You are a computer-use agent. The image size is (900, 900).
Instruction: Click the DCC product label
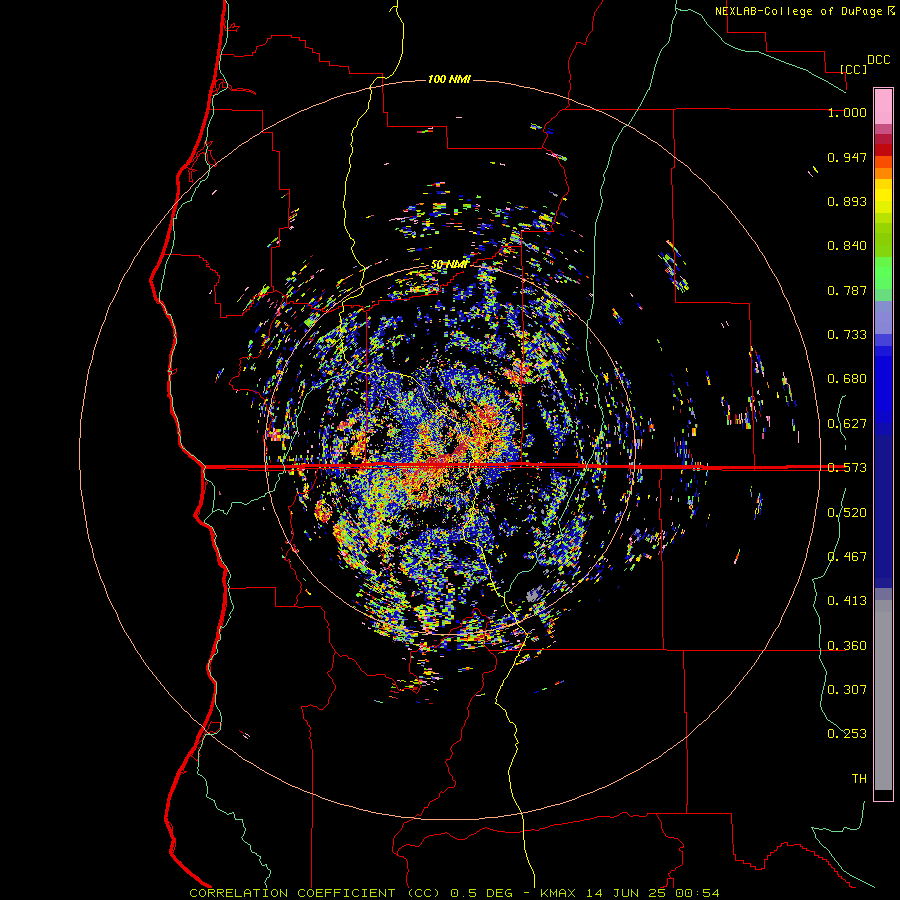pyautogui.click(x=878, y=60)
